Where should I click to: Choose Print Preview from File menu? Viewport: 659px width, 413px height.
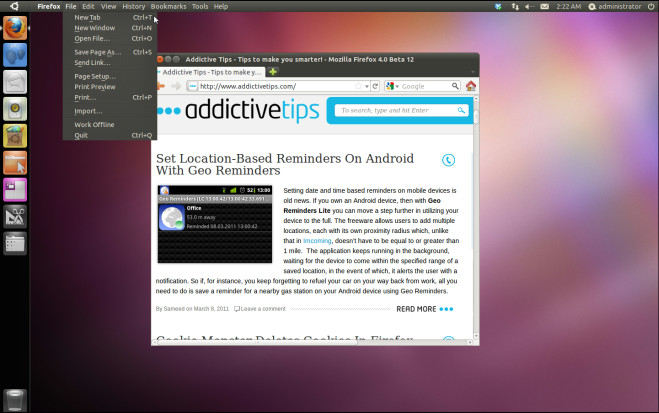(110, 87)
